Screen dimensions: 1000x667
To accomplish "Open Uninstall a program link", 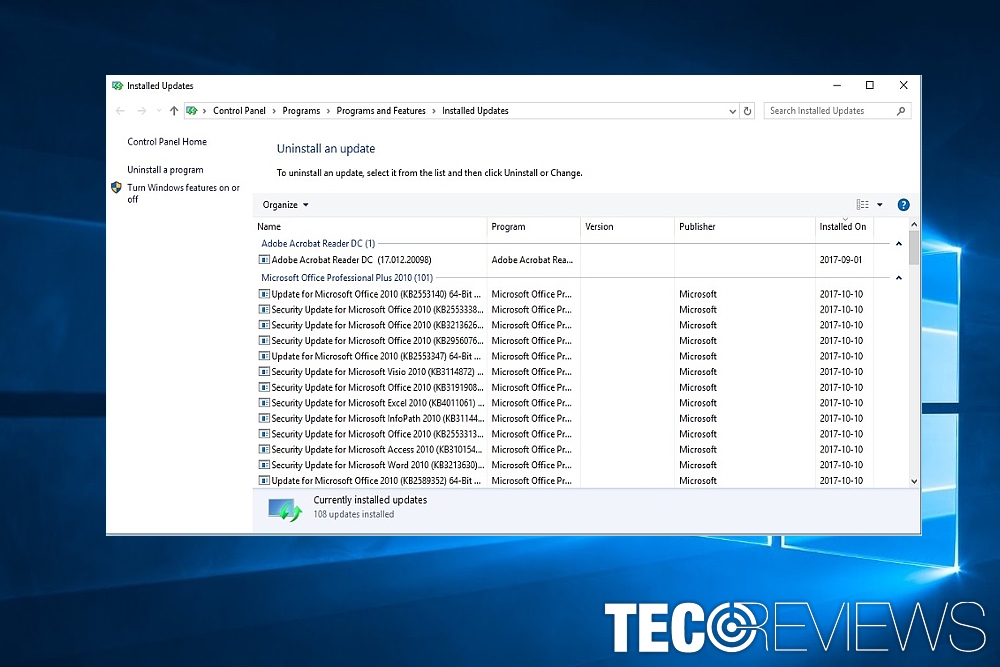I will coord(165,170).
